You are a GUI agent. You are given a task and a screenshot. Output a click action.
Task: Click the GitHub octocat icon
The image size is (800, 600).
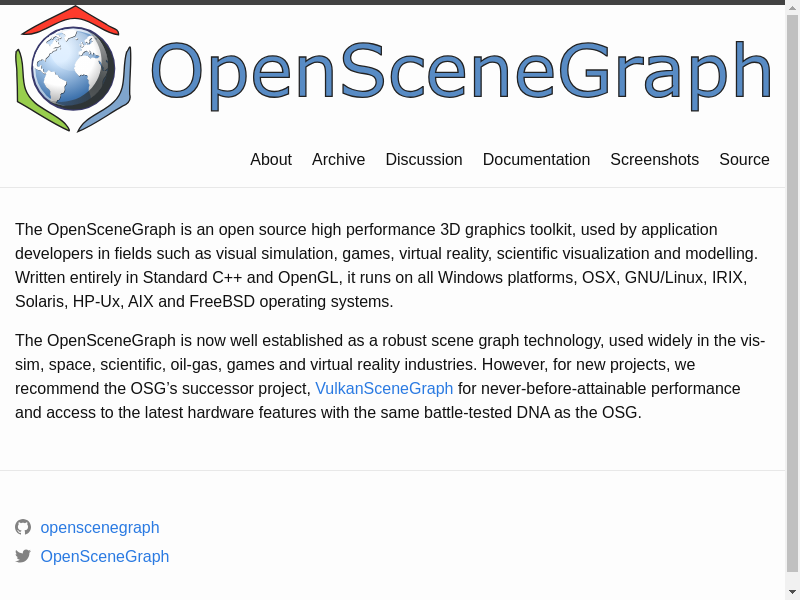(23, 527)
